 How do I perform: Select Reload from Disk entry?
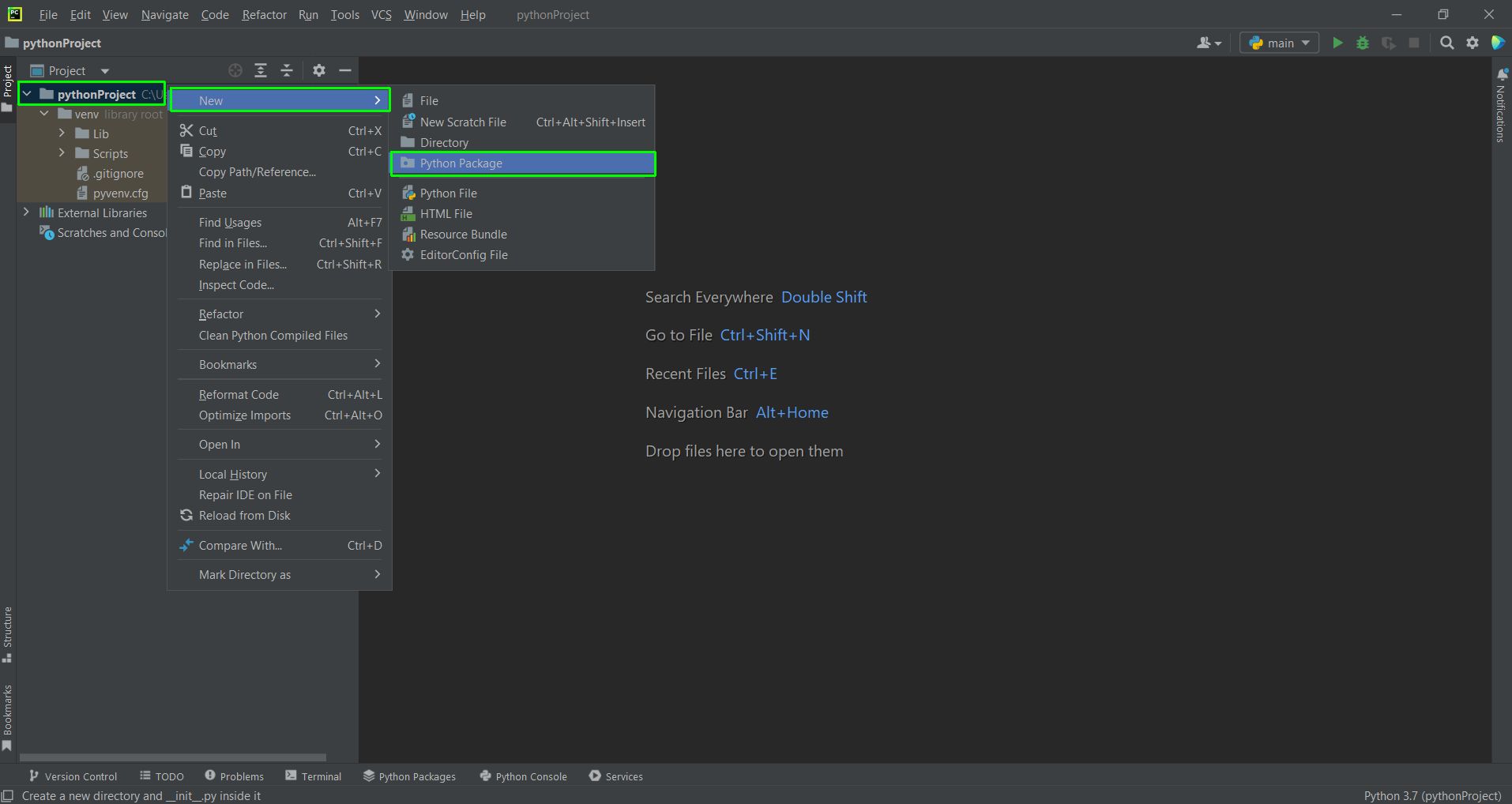280,516
